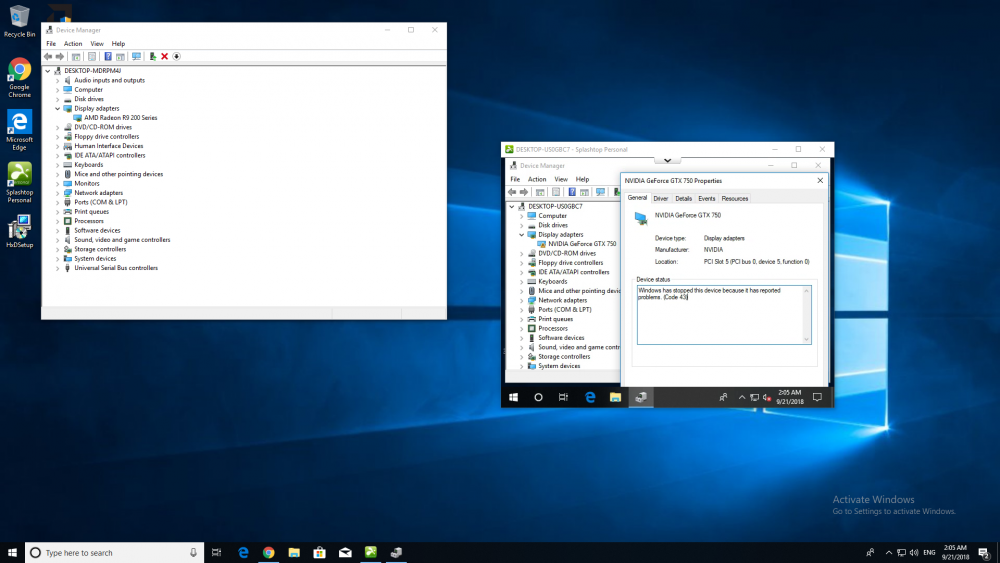Expand the Network adapters category
Screen dimensions: 1000x563
(57, 193)
